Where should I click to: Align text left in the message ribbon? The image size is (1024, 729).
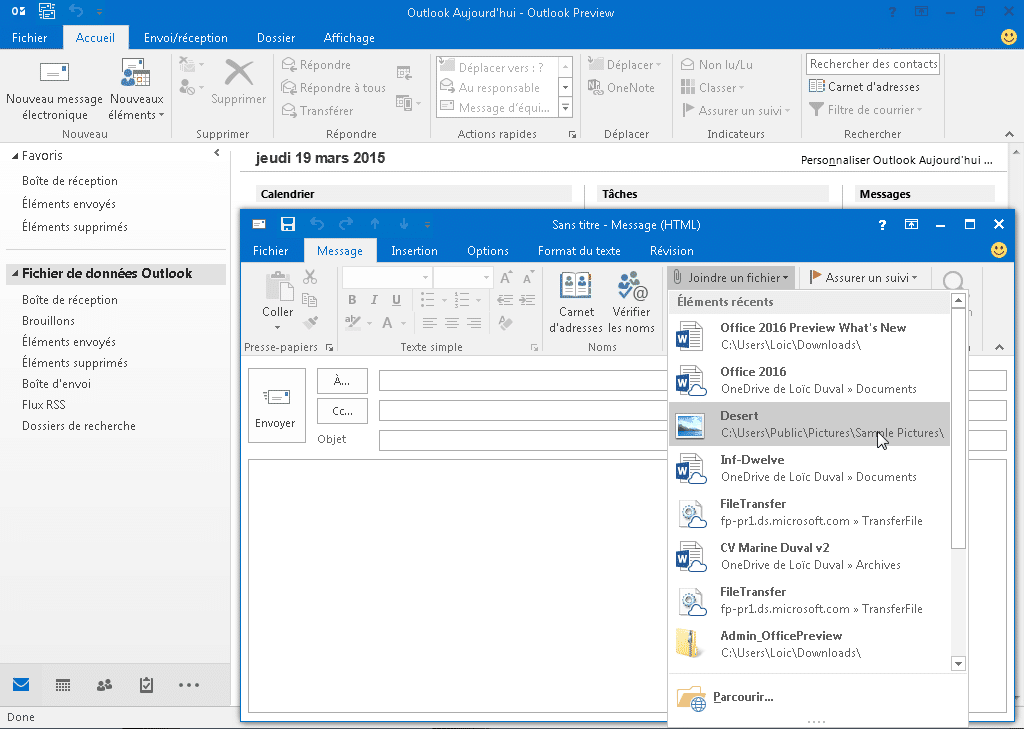point(429,323)
